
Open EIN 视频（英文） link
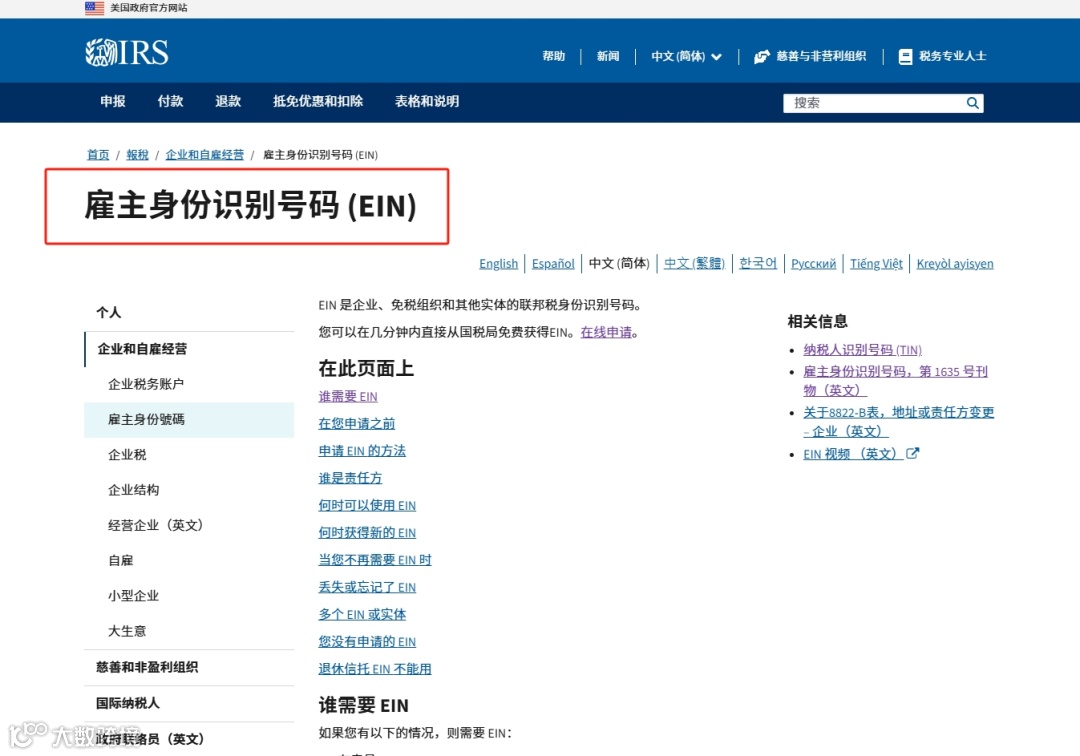pos(853,454)
